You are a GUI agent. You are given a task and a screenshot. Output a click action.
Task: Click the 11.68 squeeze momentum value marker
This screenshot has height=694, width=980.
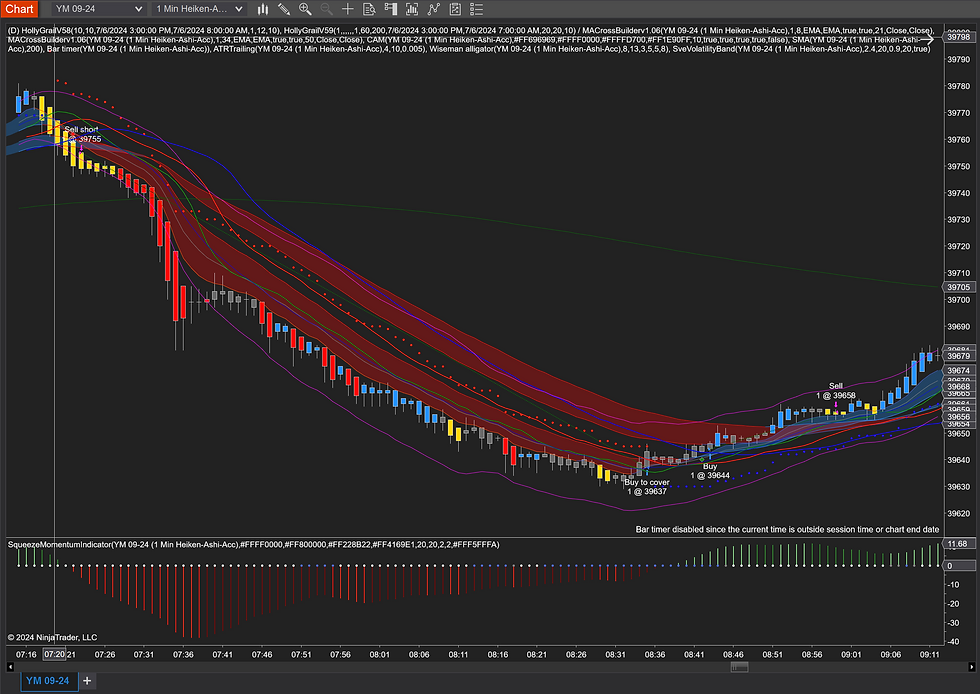tap(958, 544)
